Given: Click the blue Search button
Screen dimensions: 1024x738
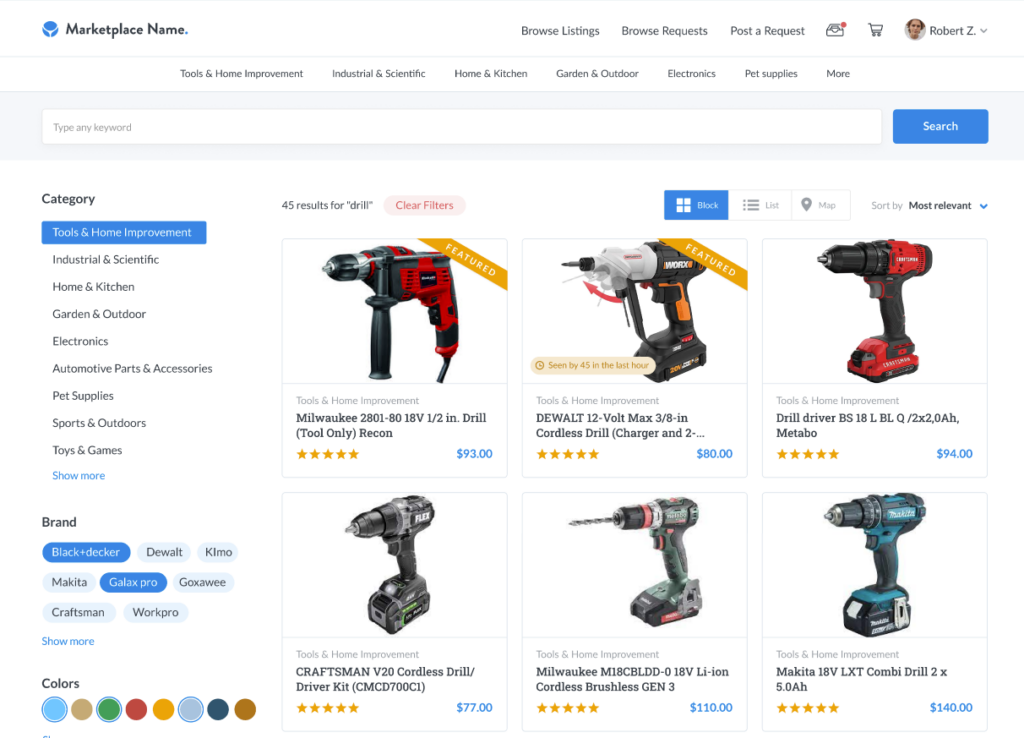Looking at the screenshot, I should coord(940,126).
